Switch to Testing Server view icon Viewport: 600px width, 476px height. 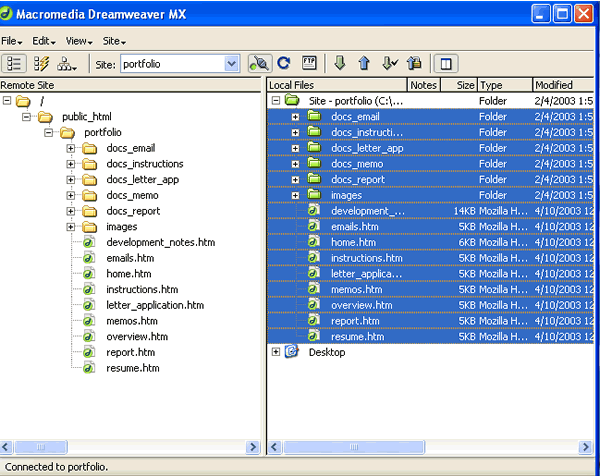click(x=42, y=63)
